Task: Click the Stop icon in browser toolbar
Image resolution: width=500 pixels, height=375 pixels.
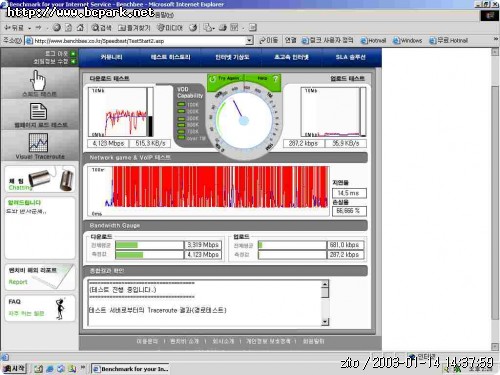Action: coord(57,28)
